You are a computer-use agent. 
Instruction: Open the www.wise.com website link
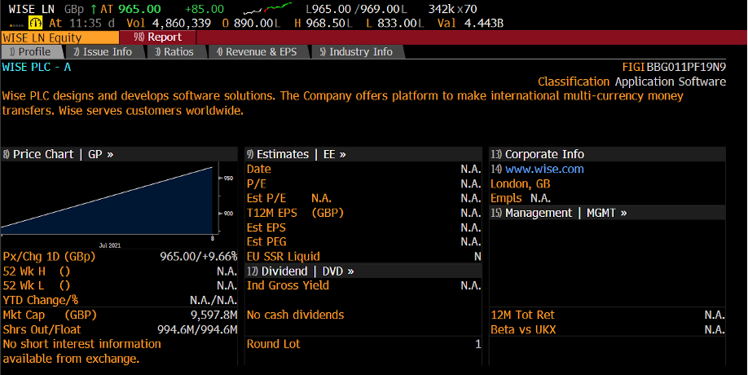tap(544, 169)
